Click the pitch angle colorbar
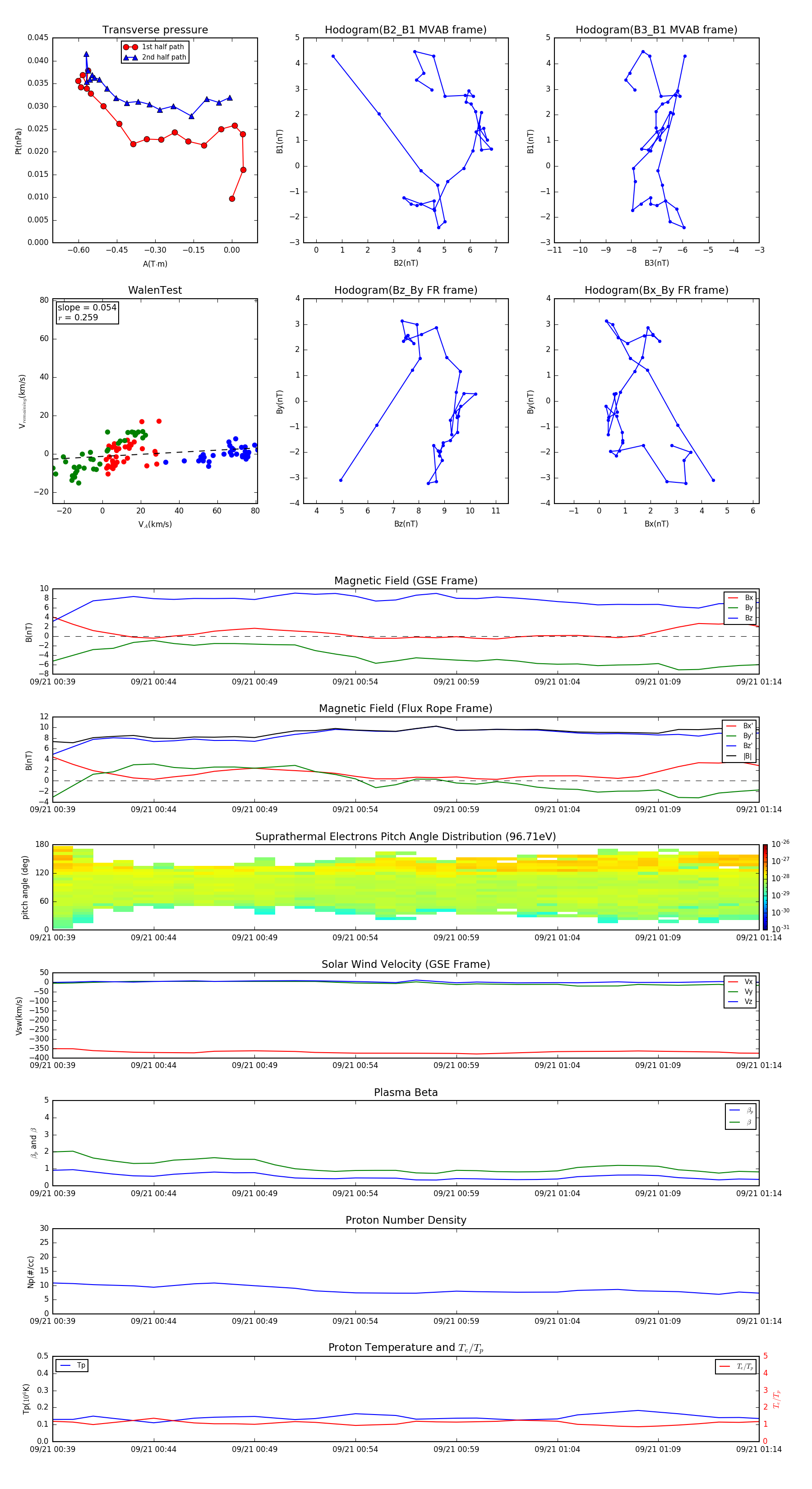Screen dimensions: 812x1489 pyautogui.click(x=765, y=887)
